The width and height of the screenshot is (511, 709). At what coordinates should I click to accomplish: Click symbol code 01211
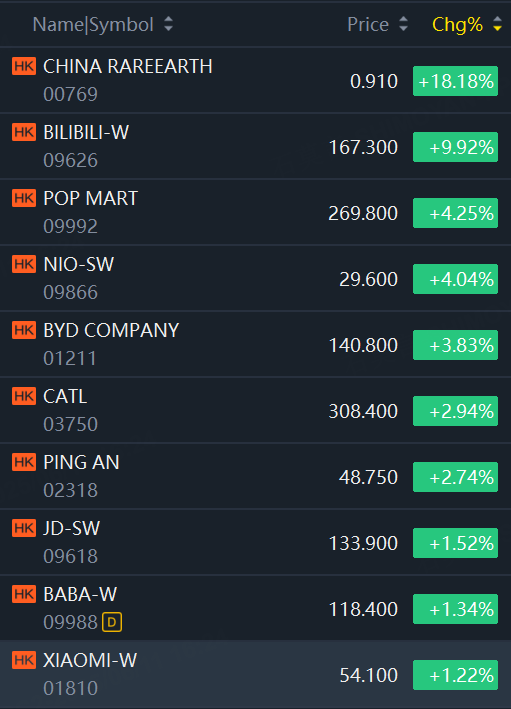pos(70,359)
